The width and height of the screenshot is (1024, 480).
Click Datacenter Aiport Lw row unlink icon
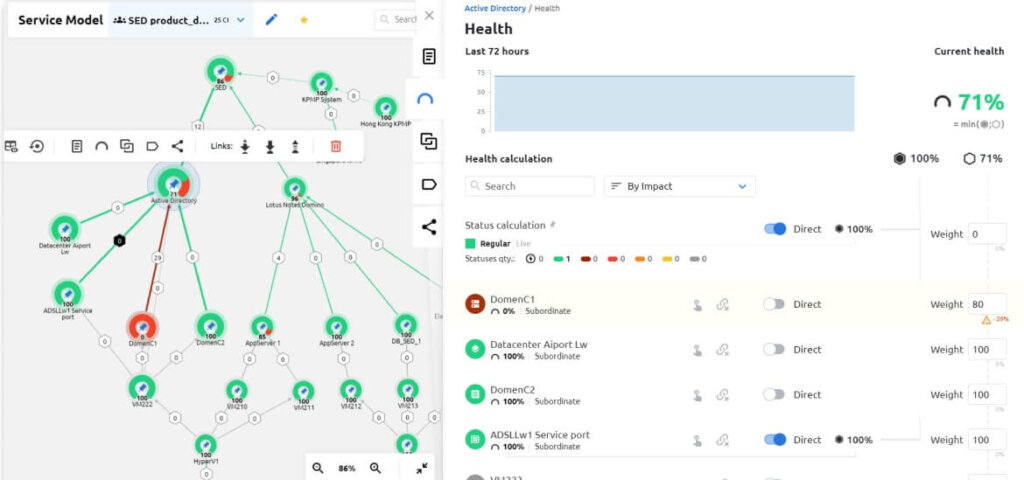click(x=722, y=349)
